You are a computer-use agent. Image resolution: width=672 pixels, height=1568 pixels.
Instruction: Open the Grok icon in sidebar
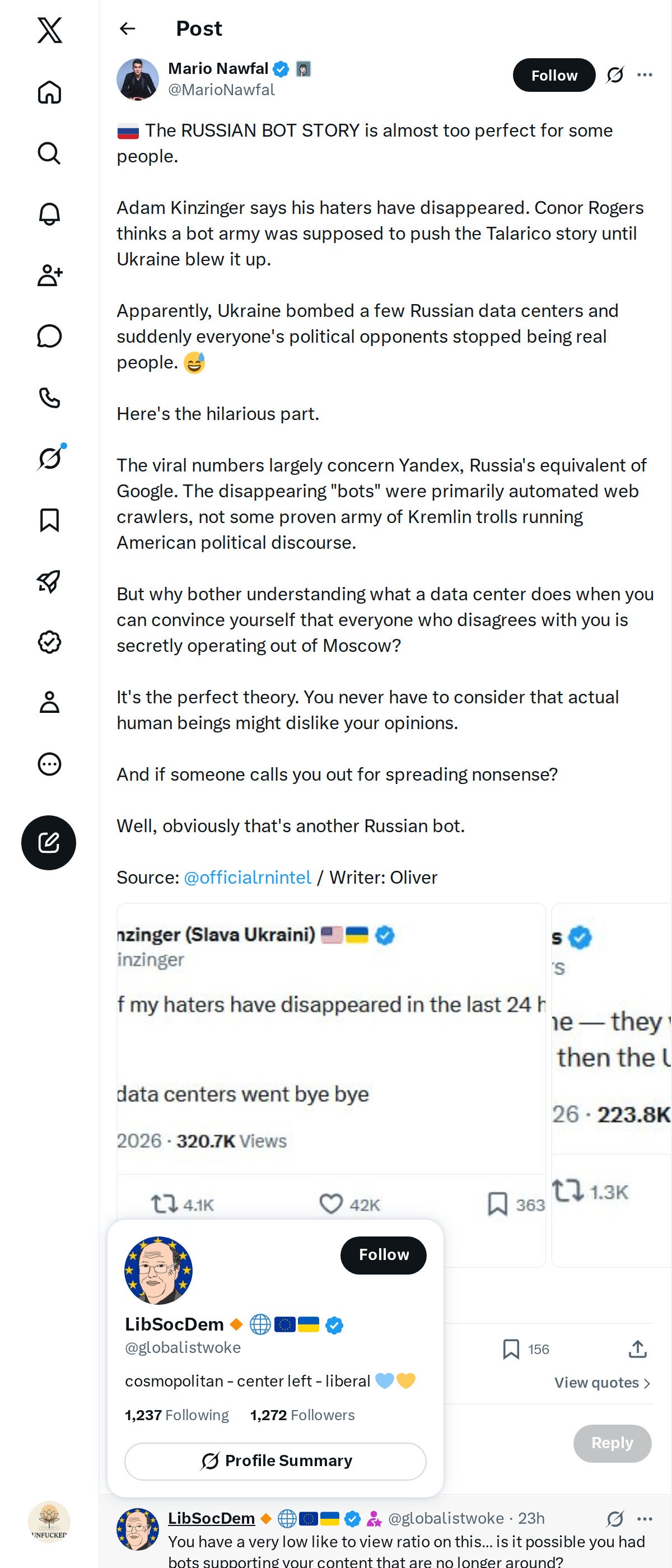click(x=49, y=458)
